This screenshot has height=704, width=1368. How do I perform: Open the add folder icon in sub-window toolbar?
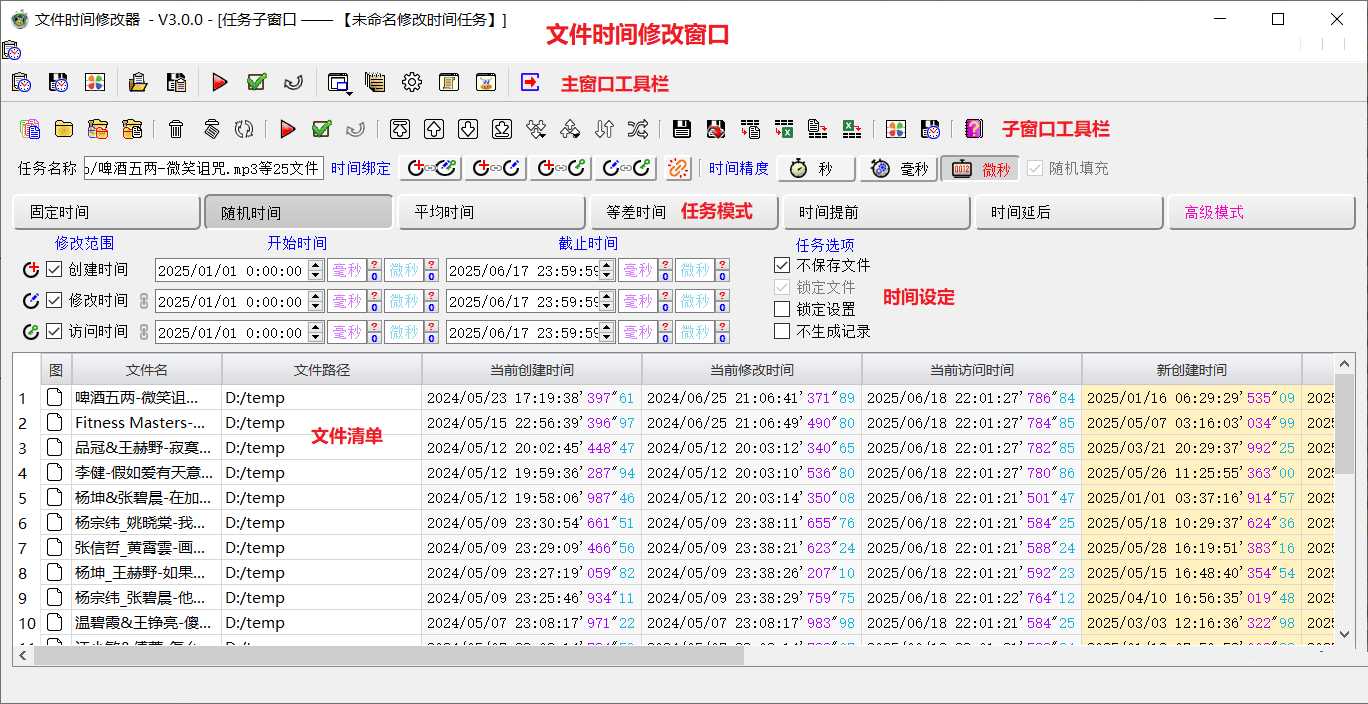(x=63, y=129)
